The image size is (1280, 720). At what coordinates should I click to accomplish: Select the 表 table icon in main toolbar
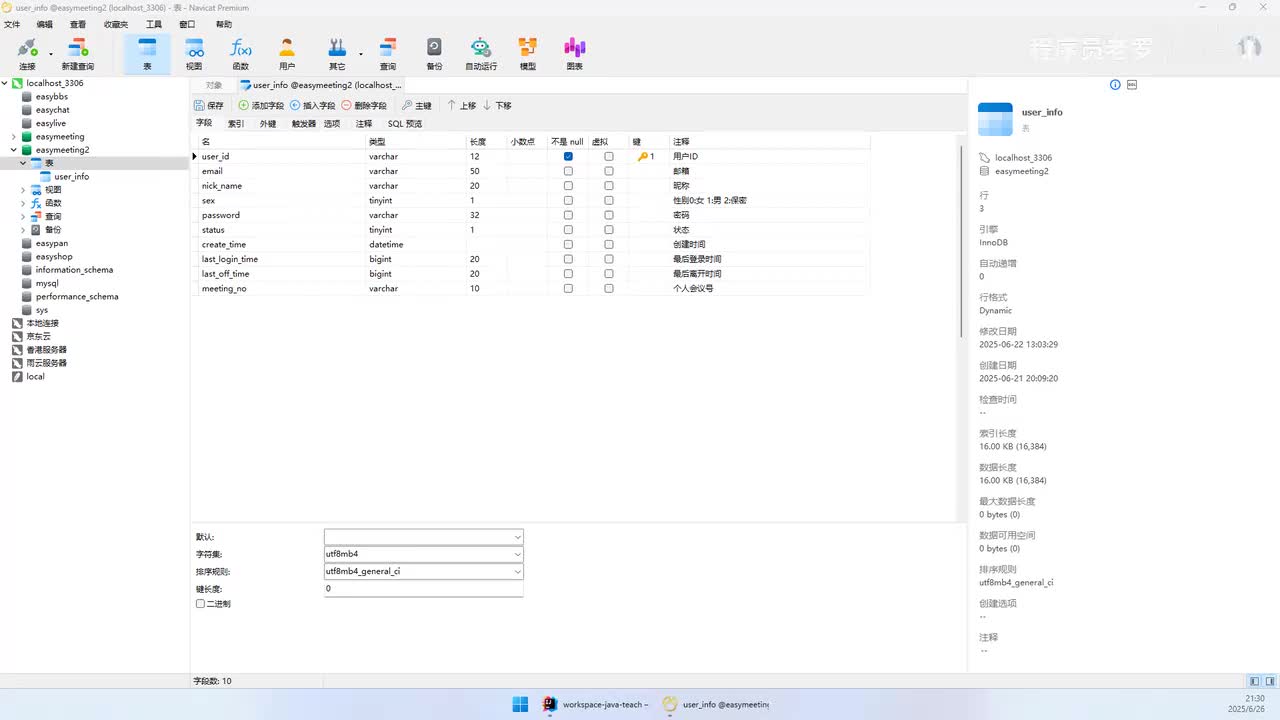point(147,53)
